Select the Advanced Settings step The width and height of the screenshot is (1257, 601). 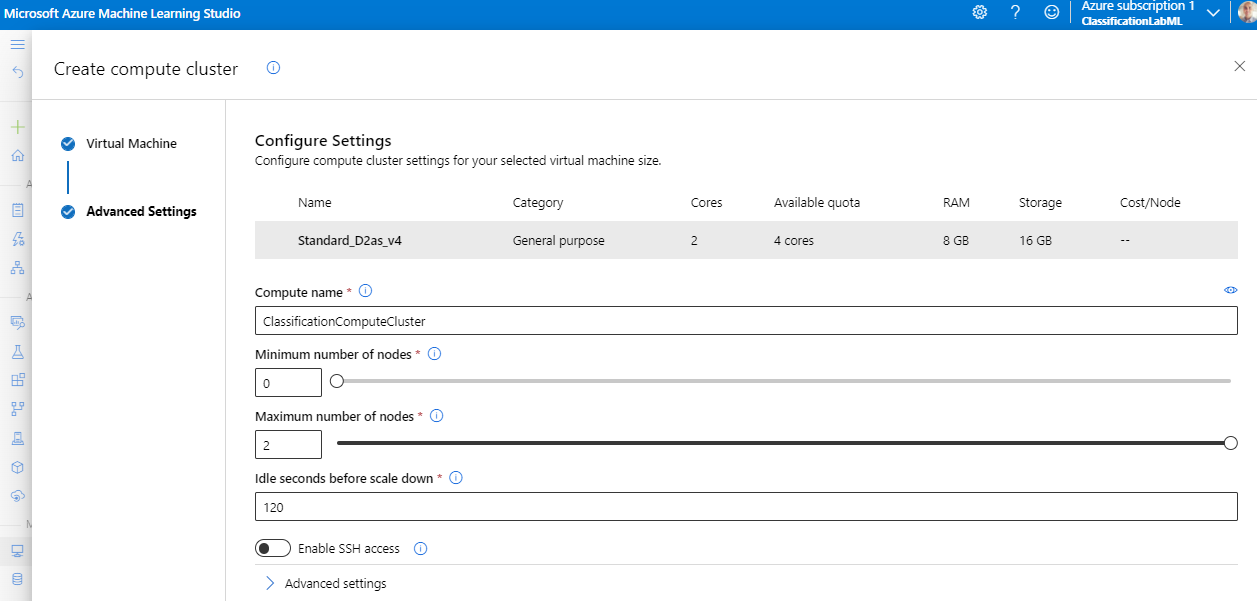point(141,211)
